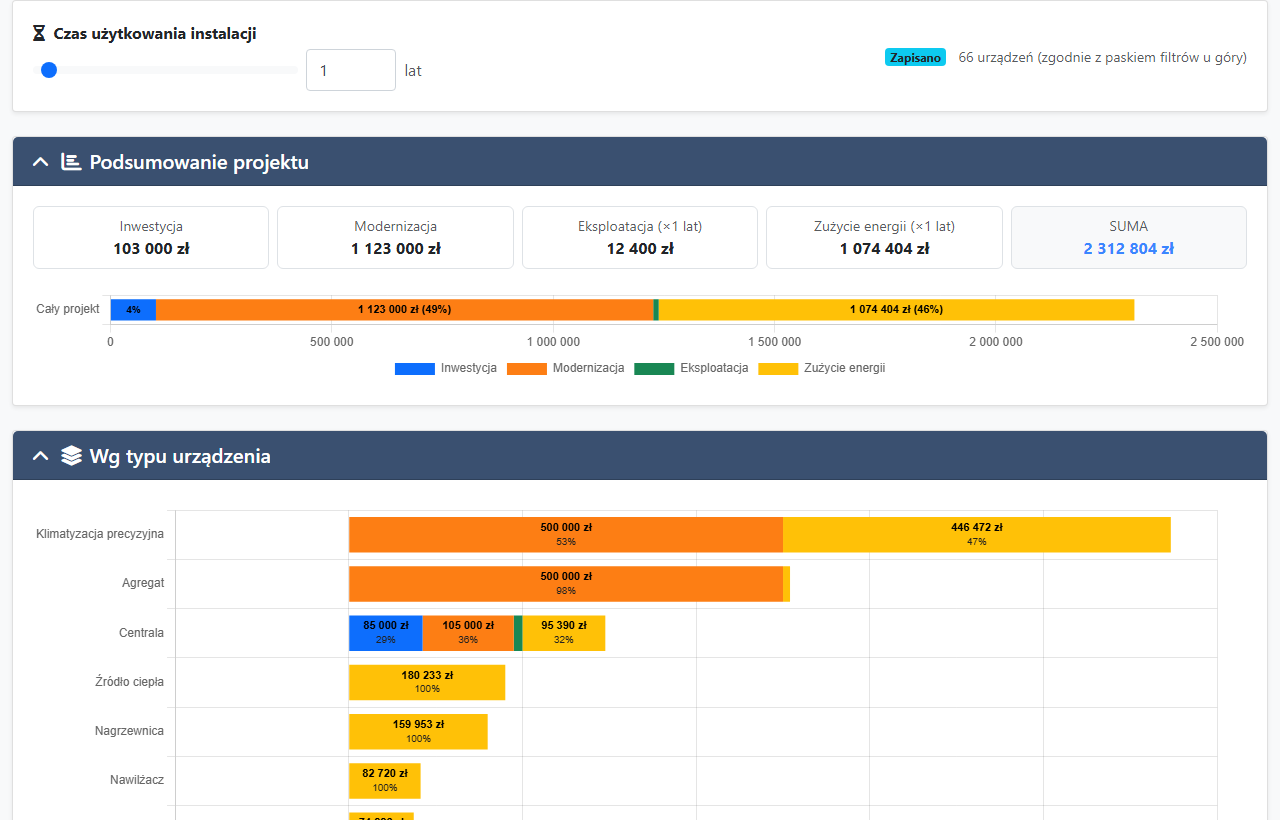The height and width of the screenshot is (820, 1280).
Task: Click the hourglass icon beside Czas użytkowania instalacji
Action: (x=39, y=34)
